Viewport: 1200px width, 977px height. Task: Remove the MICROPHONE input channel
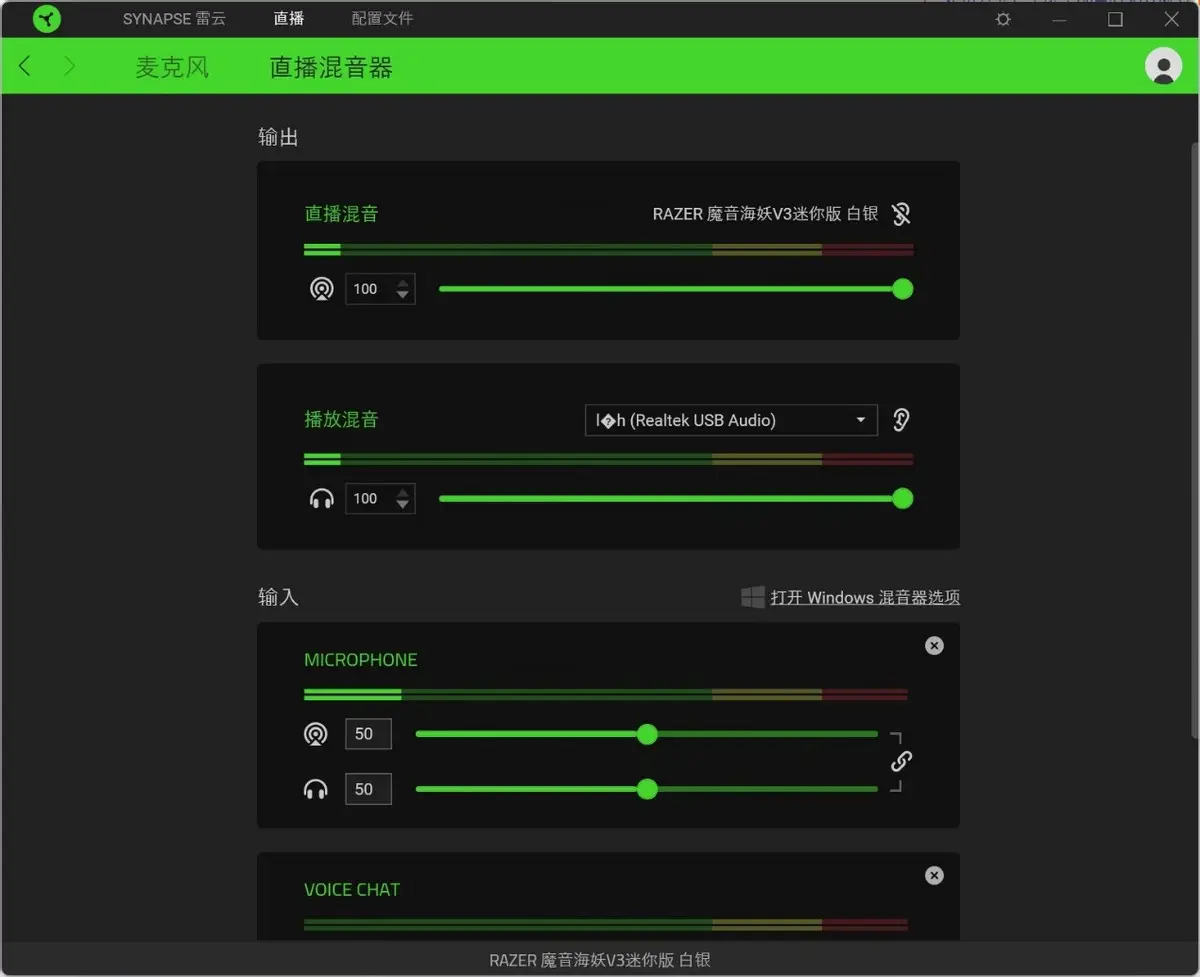point(934,646)
